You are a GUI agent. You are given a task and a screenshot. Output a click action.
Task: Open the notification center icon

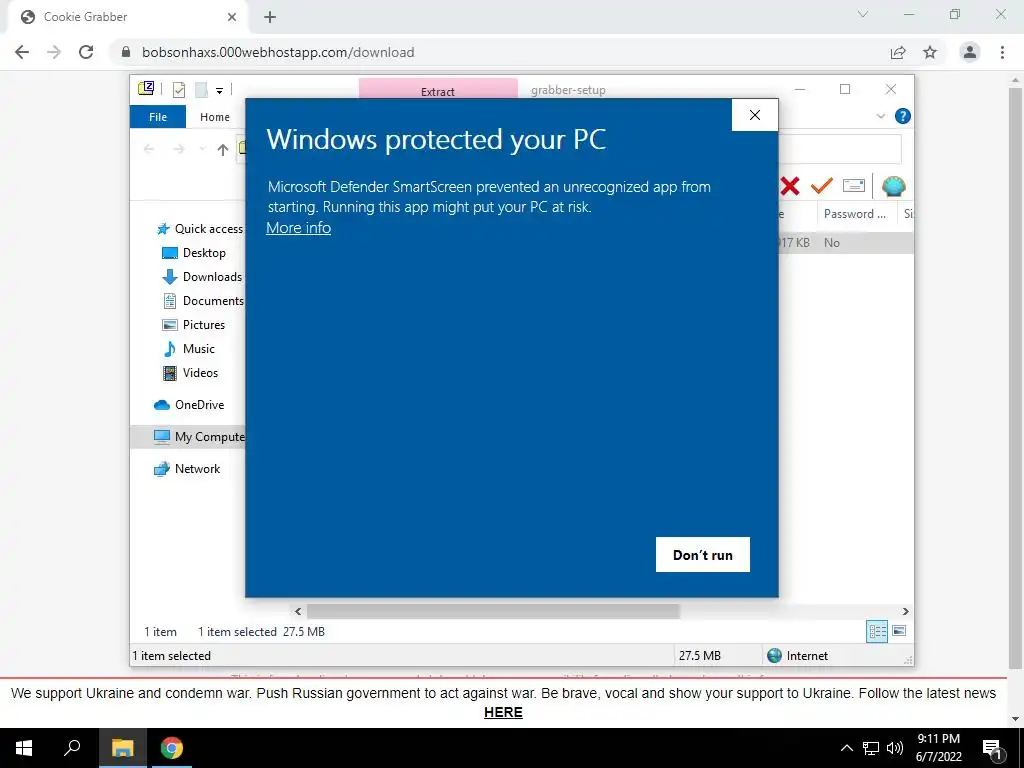[993, 749]
